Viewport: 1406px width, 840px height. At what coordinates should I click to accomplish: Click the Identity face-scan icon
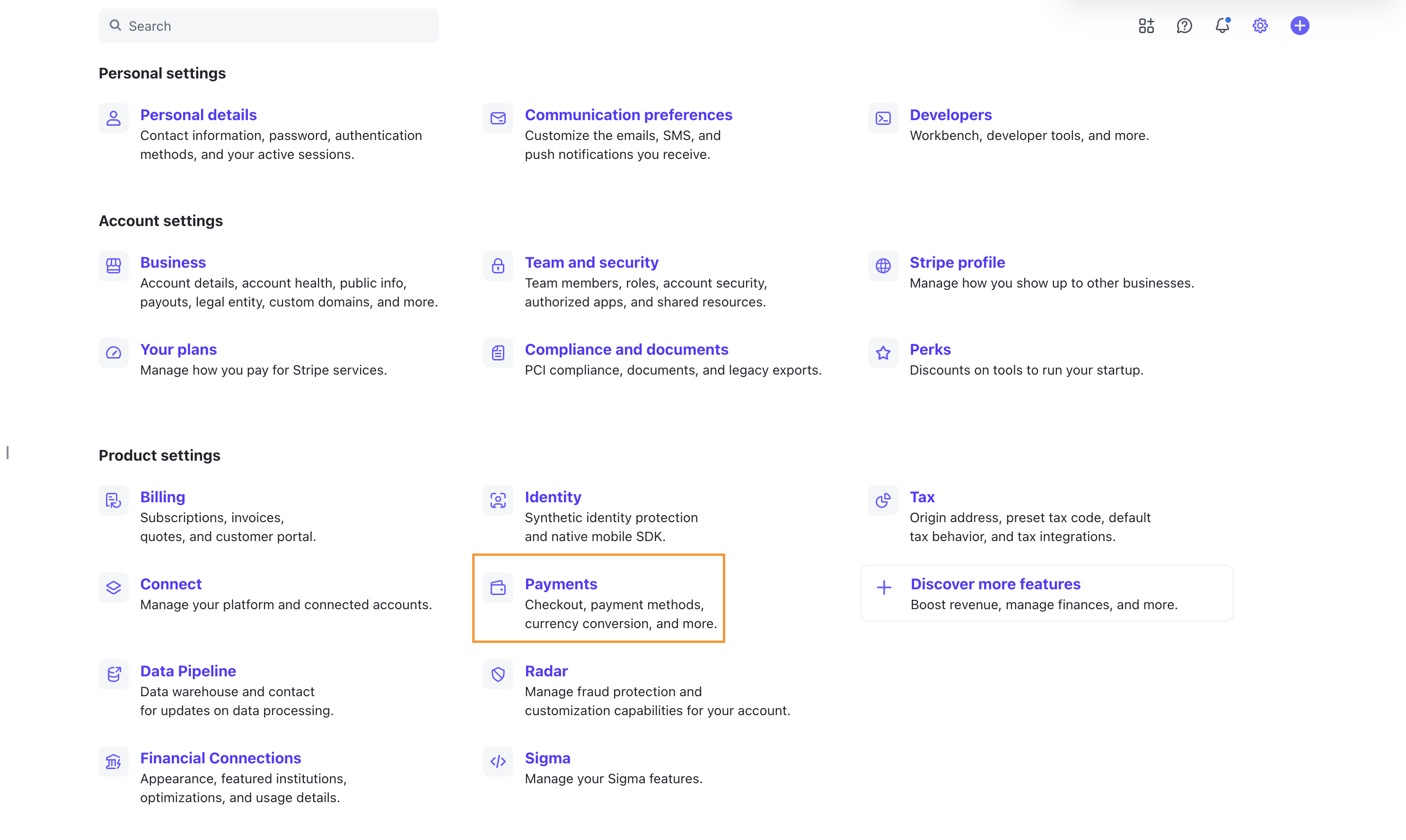tap(498, 500)
